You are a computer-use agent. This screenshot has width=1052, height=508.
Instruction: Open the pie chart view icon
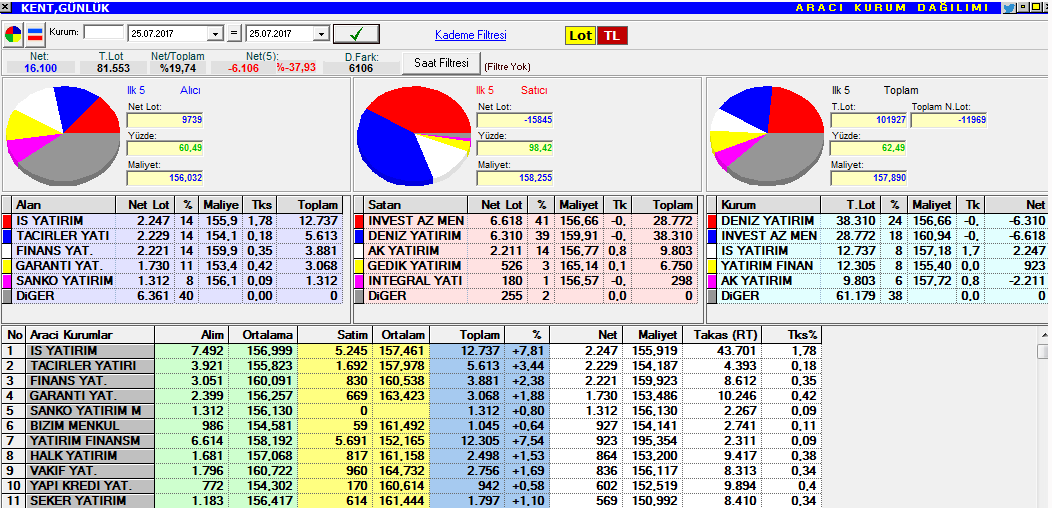(13, 34)
